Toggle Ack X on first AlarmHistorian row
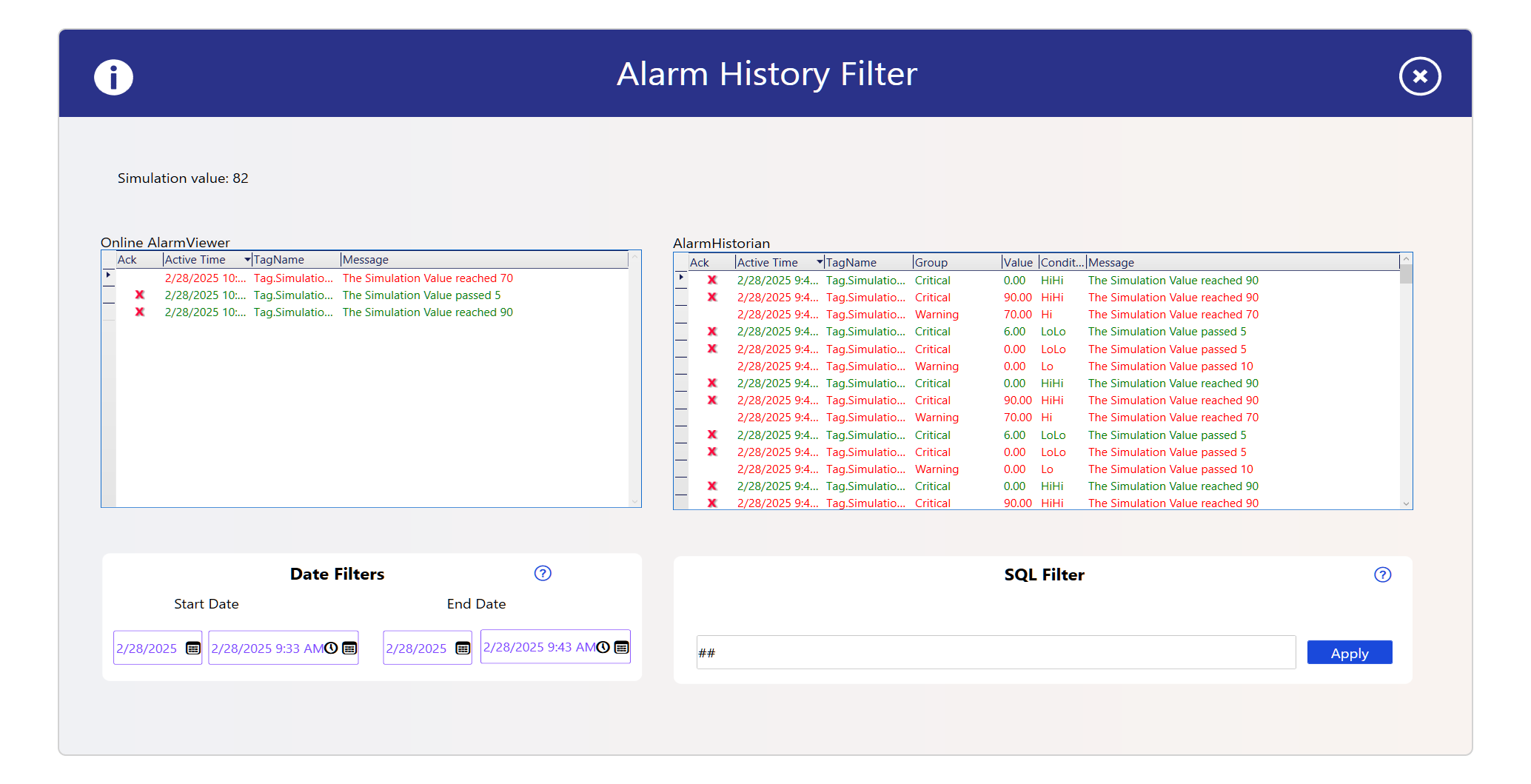1531x784 pixels. [712, 281]
